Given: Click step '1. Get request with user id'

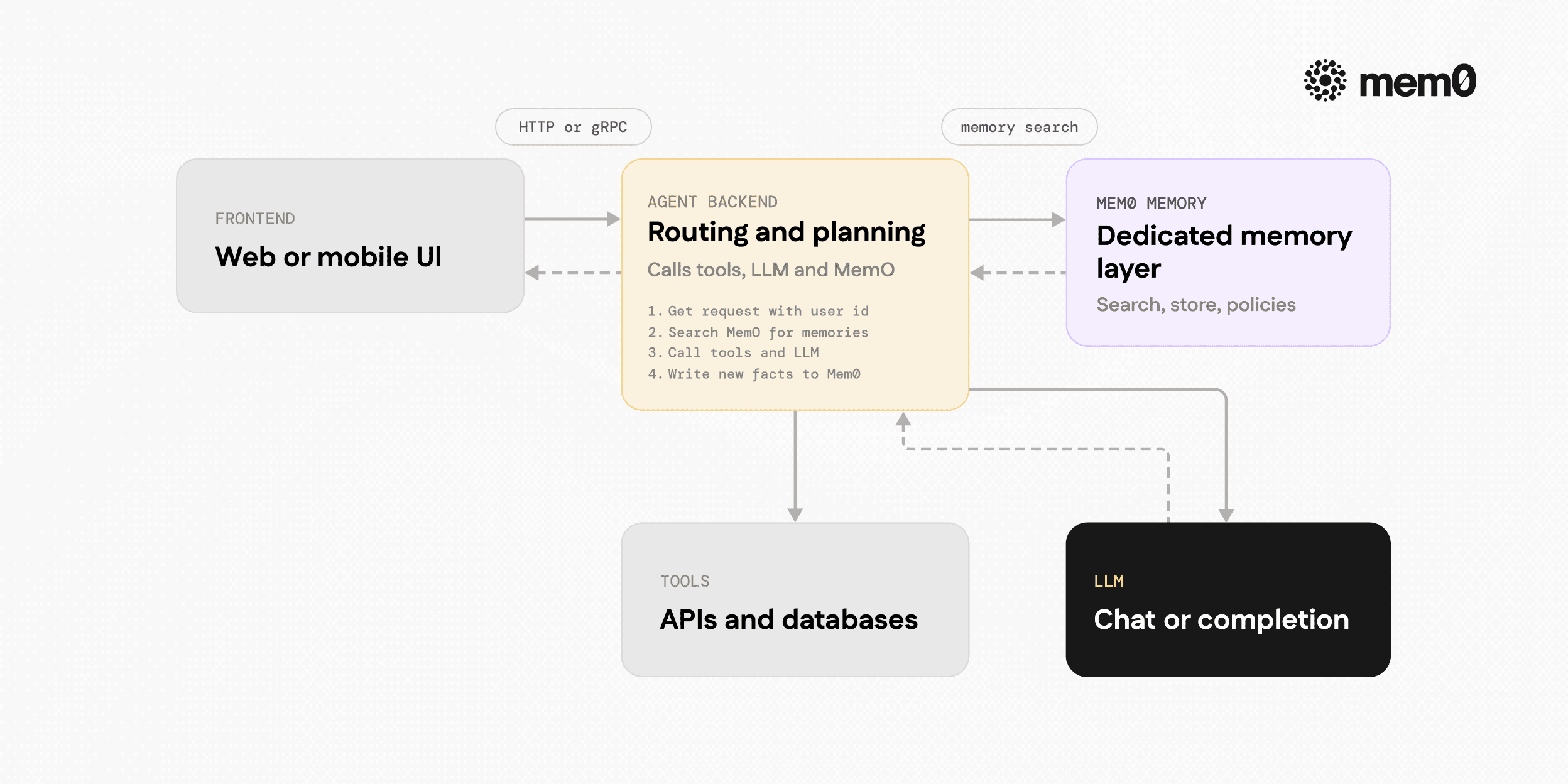Looking at the screenshot, I should (758, 311).
